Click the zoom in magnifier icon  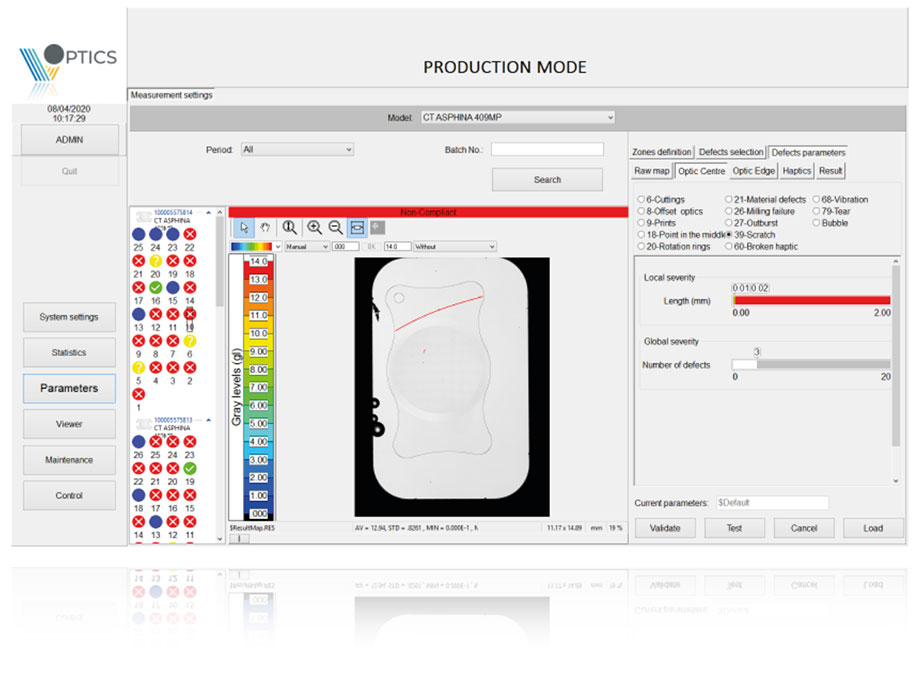(x=314, y=227)
